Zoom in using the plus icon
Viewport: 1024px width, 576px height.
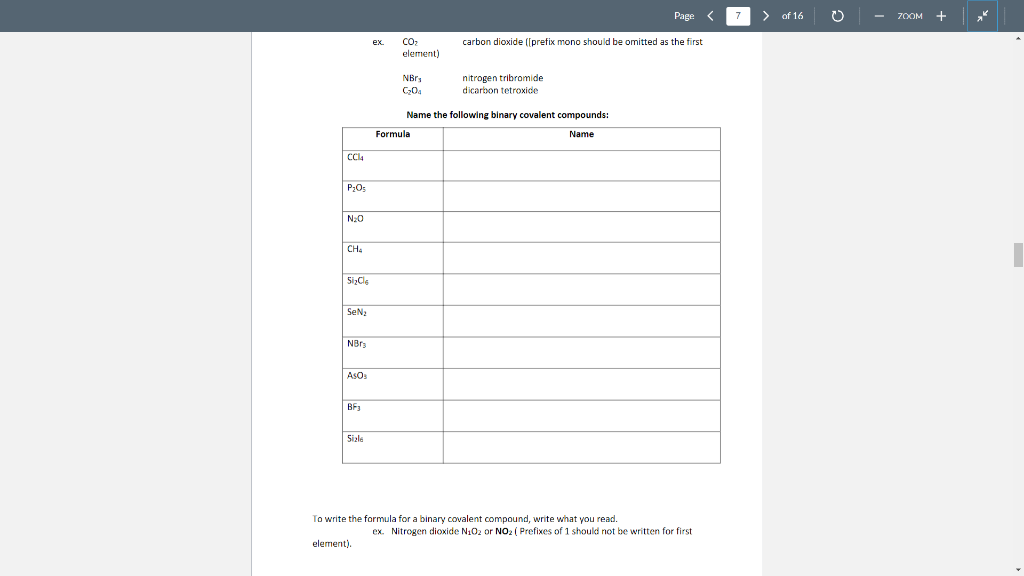click(941, 16)
